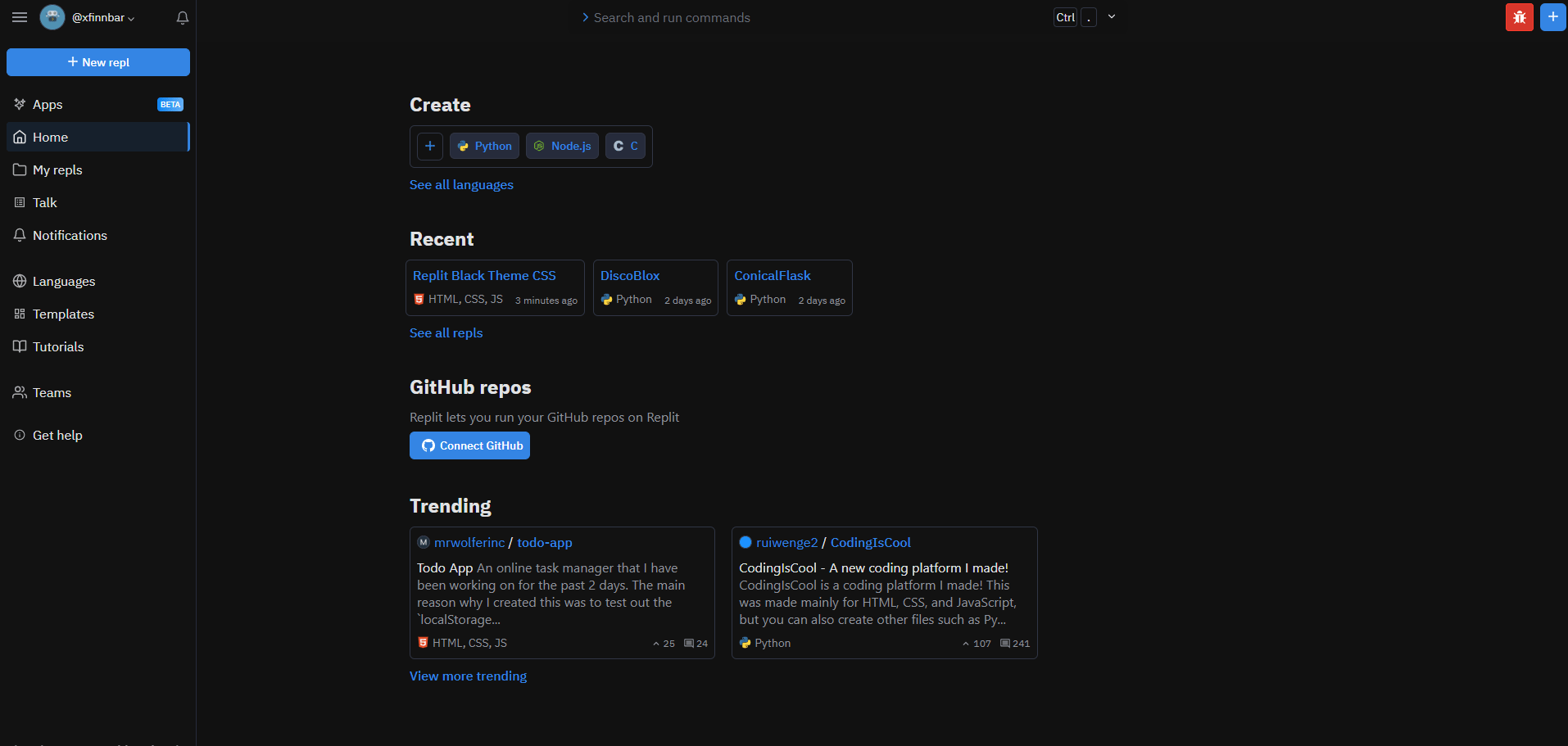Click Get help in the sidebar

pos(98,435)
